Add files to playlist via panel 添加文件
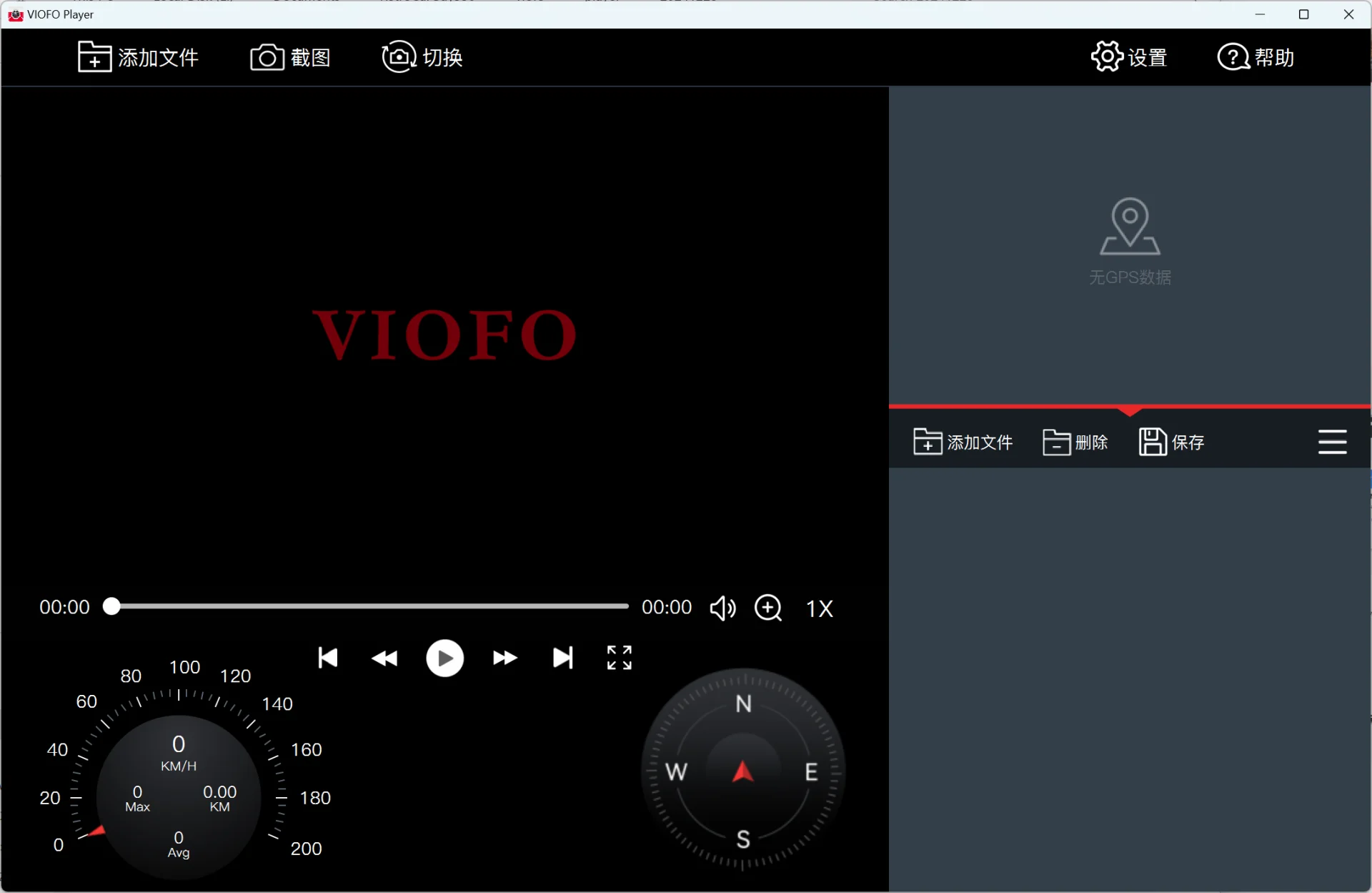The image size is (1372, 893). pyautogui.click(x=963, y=442)
